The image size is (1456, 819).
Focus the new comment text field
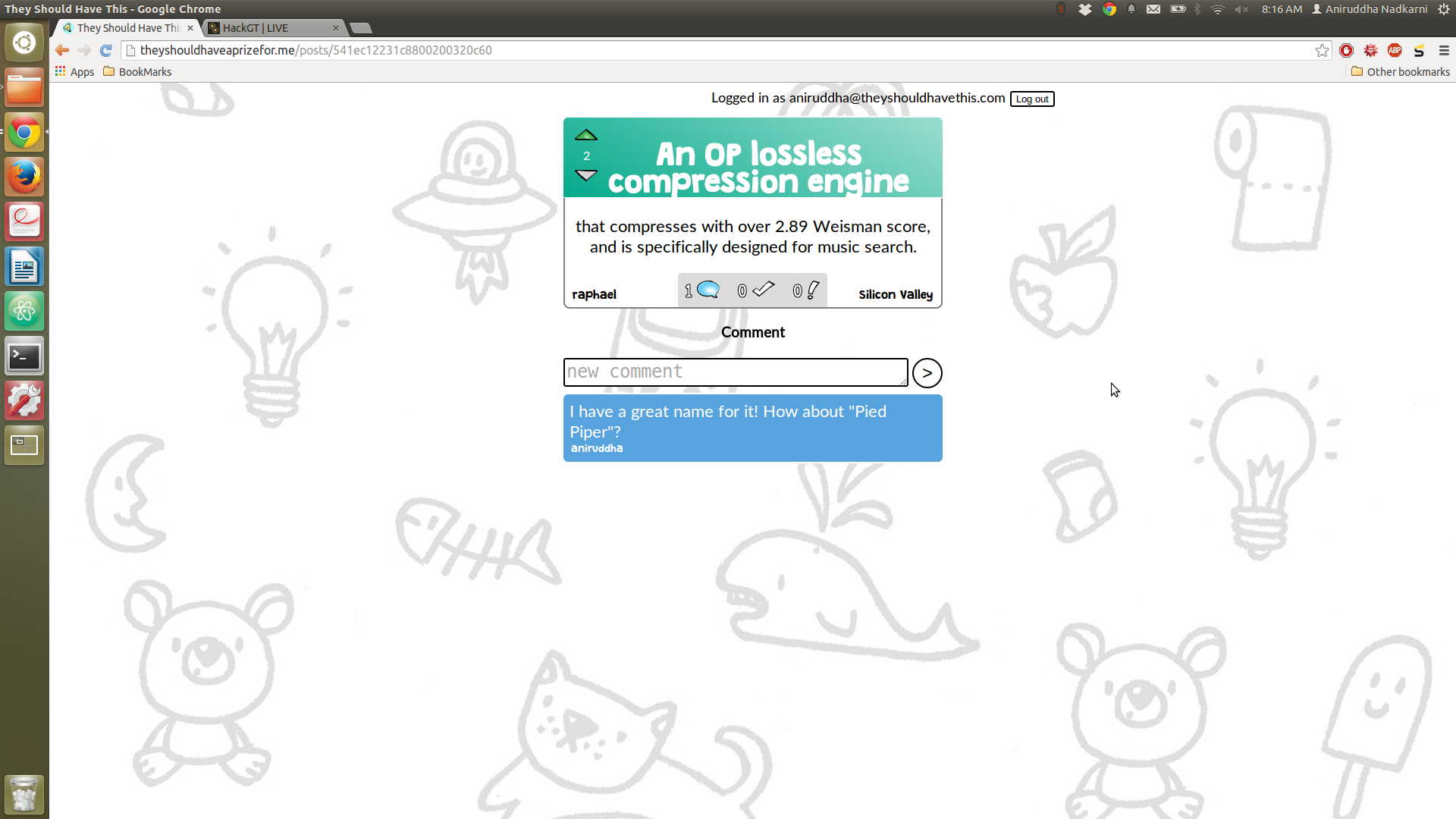pos(735,372)
